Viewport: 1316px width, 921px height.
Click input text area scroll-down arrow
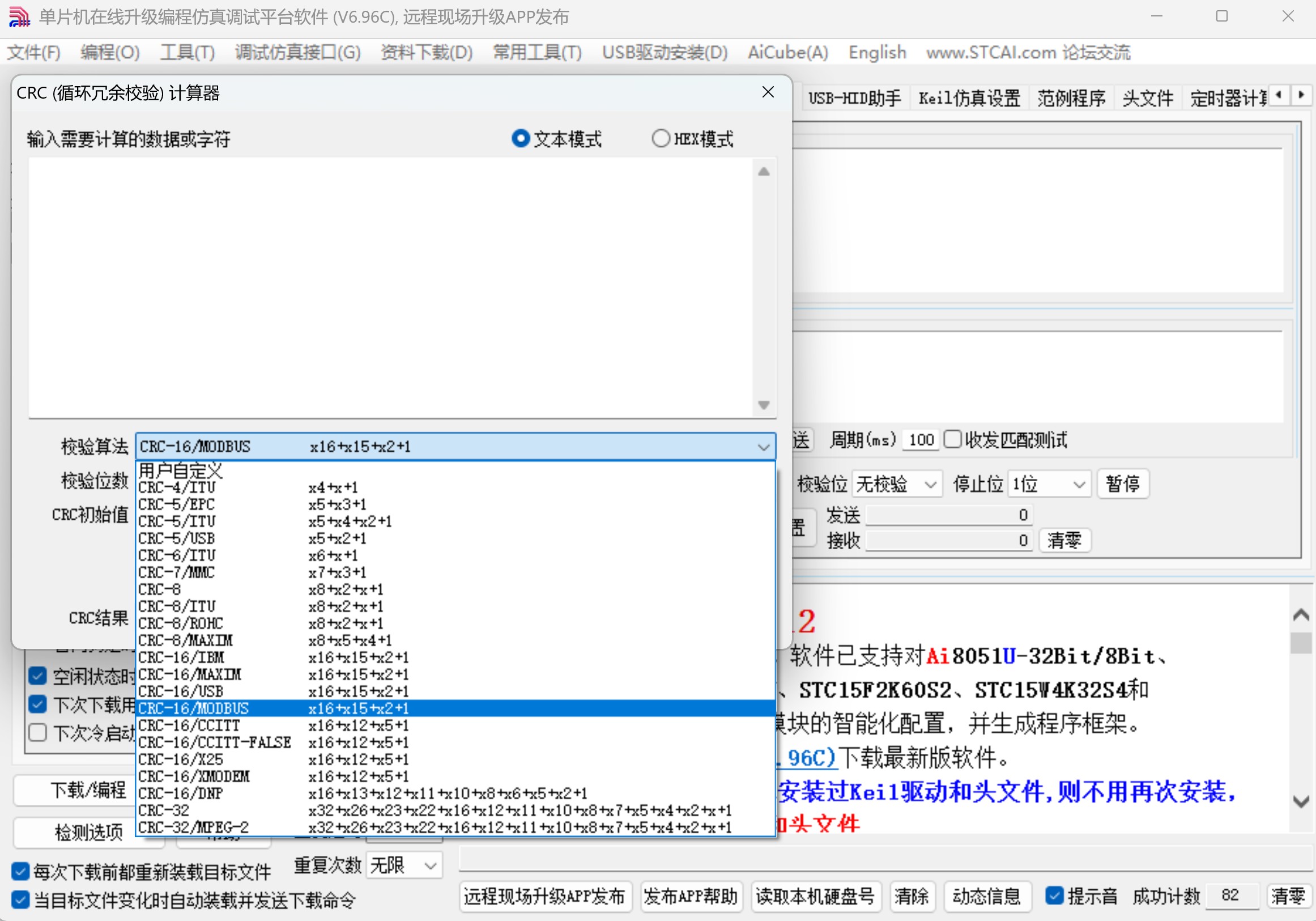coord(764,405)
